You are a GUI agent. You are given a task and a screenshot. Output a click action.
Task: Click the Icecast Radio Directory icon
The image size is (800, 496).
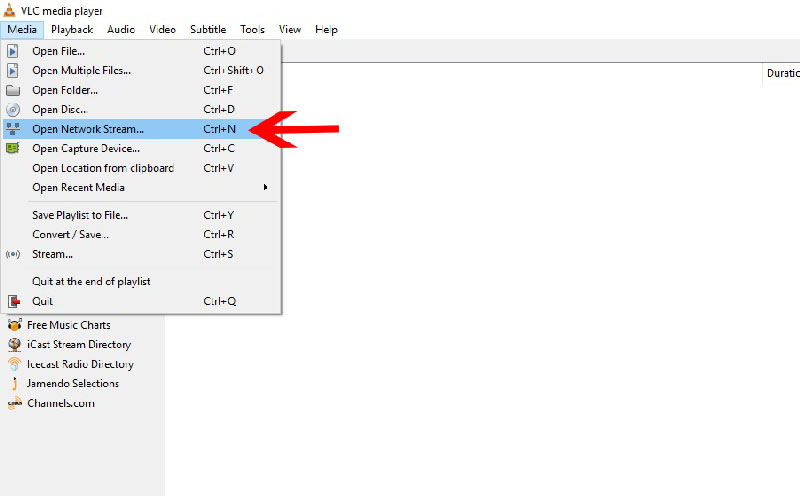14,364
